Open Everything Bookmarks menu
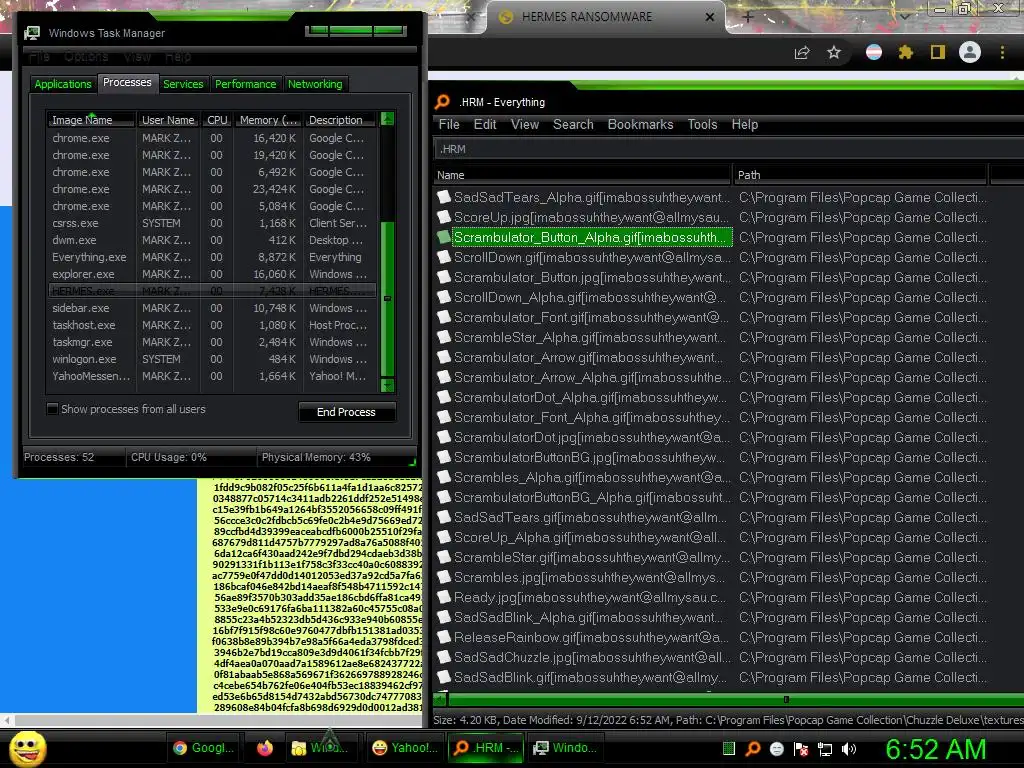 pos(640,124)
